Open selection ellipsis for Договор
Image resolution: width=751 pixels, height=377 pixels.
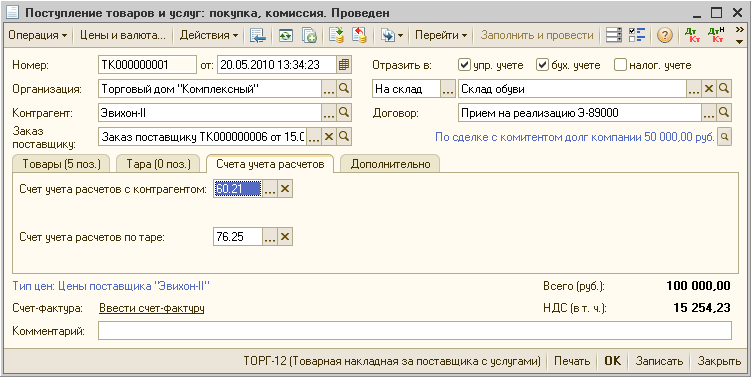[x=709, y=113]
